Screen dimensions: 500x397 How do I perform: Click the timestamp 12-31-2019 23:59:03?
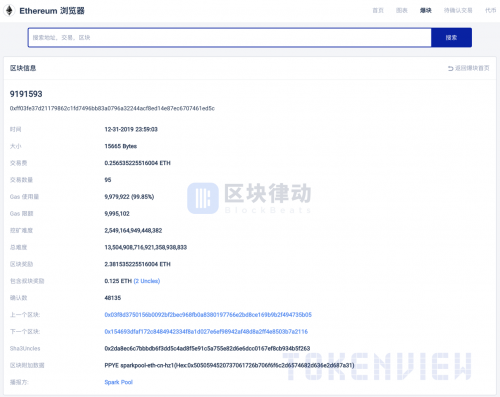pos(131,129)
